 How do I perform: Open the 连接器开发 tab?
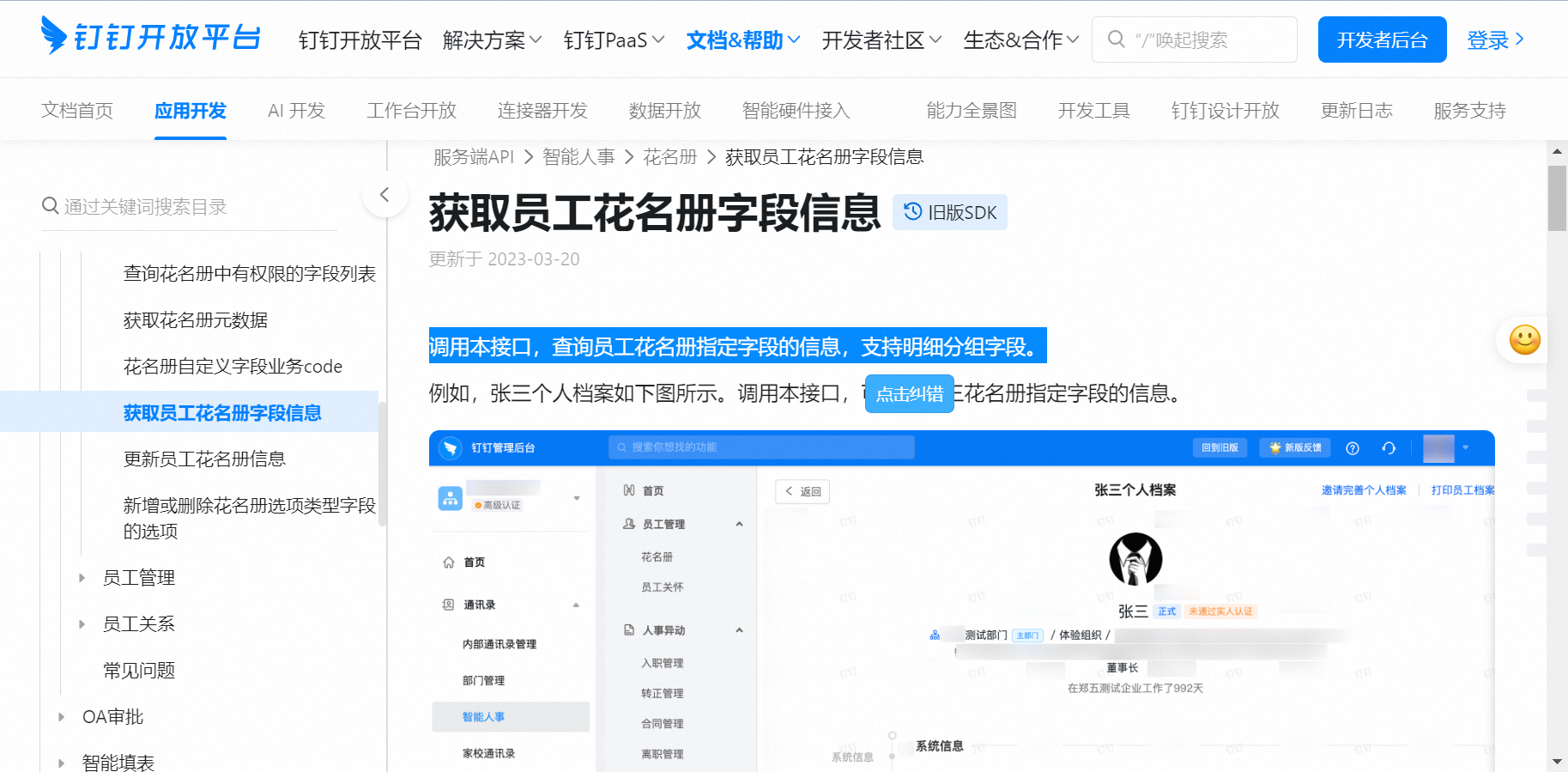tap(542, 110)
